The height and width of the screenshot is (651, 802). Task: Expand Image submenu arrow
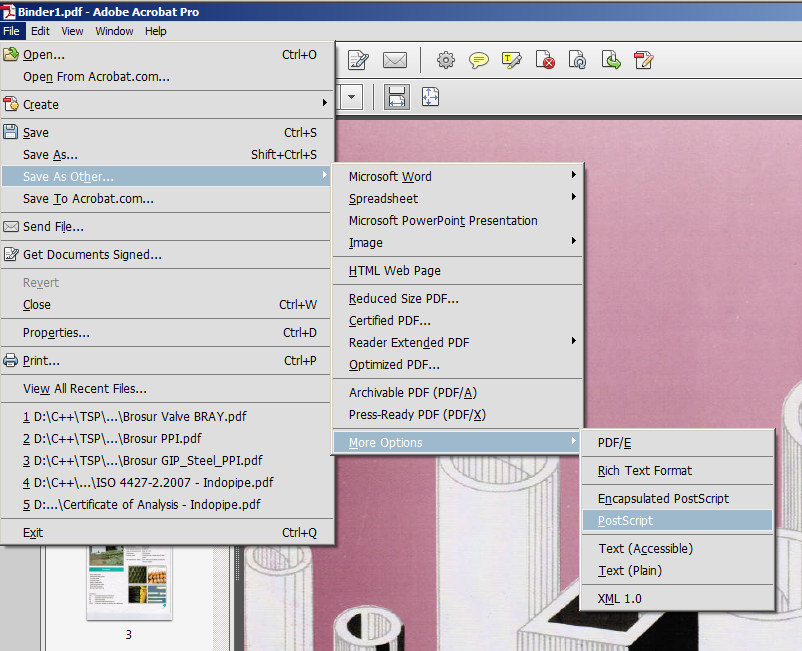[x=574, y=241]
